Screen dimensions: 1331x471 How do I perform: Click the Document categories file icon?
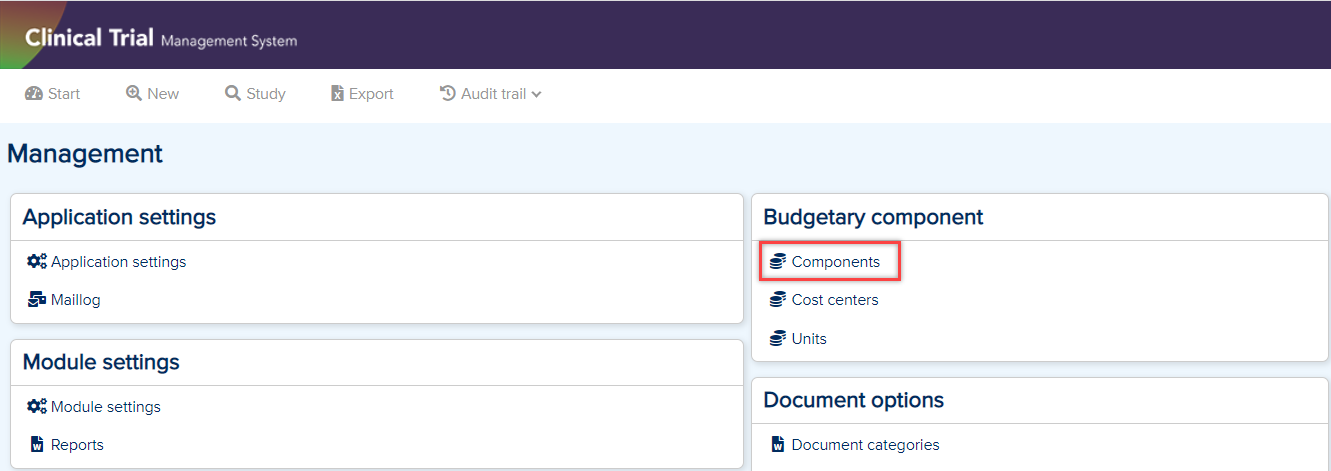pyautogui.click(x=778, y=445)
